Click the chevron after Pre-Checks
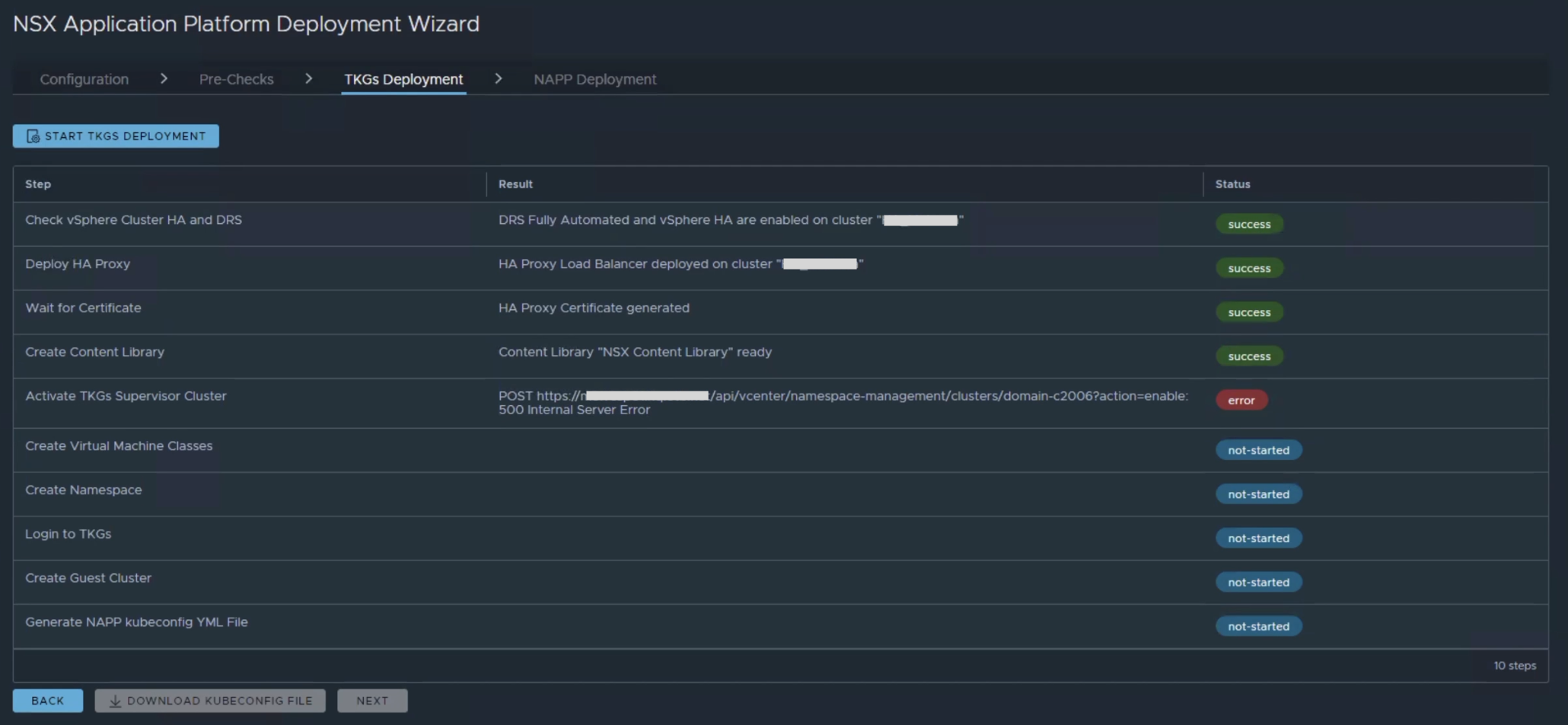Screen dimensions: 1568x725 [x=308, y=78]
